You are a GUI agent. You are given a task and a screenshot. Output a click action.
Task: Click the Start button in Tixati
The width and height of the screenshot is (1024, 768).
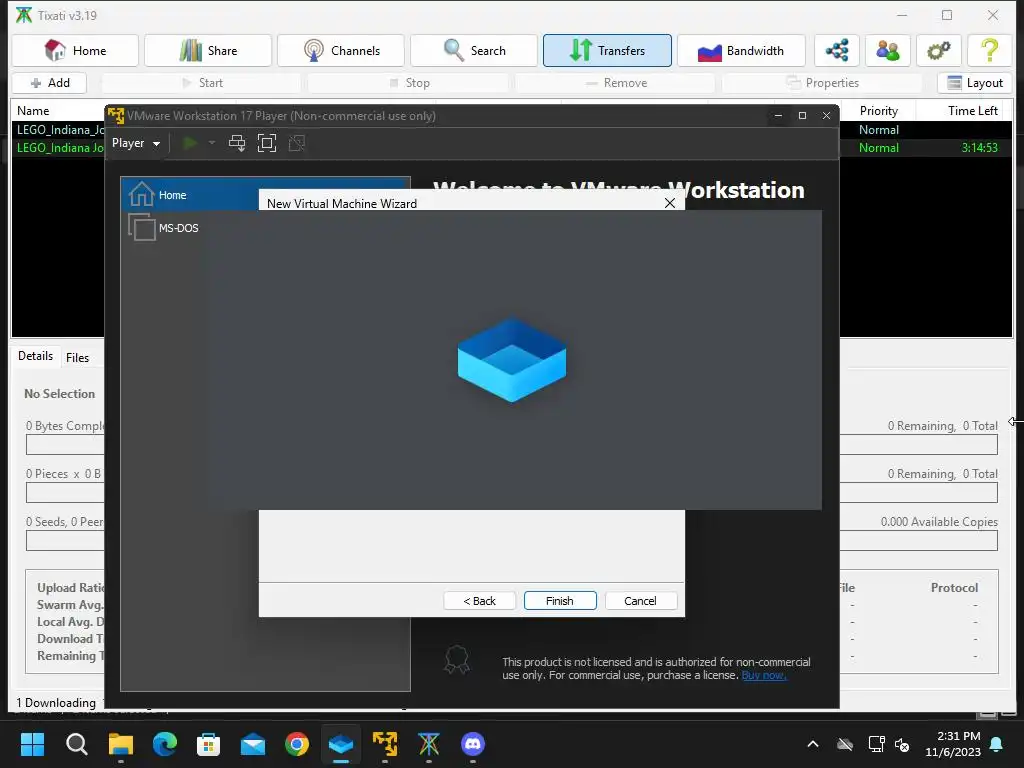tap(202, 83)
